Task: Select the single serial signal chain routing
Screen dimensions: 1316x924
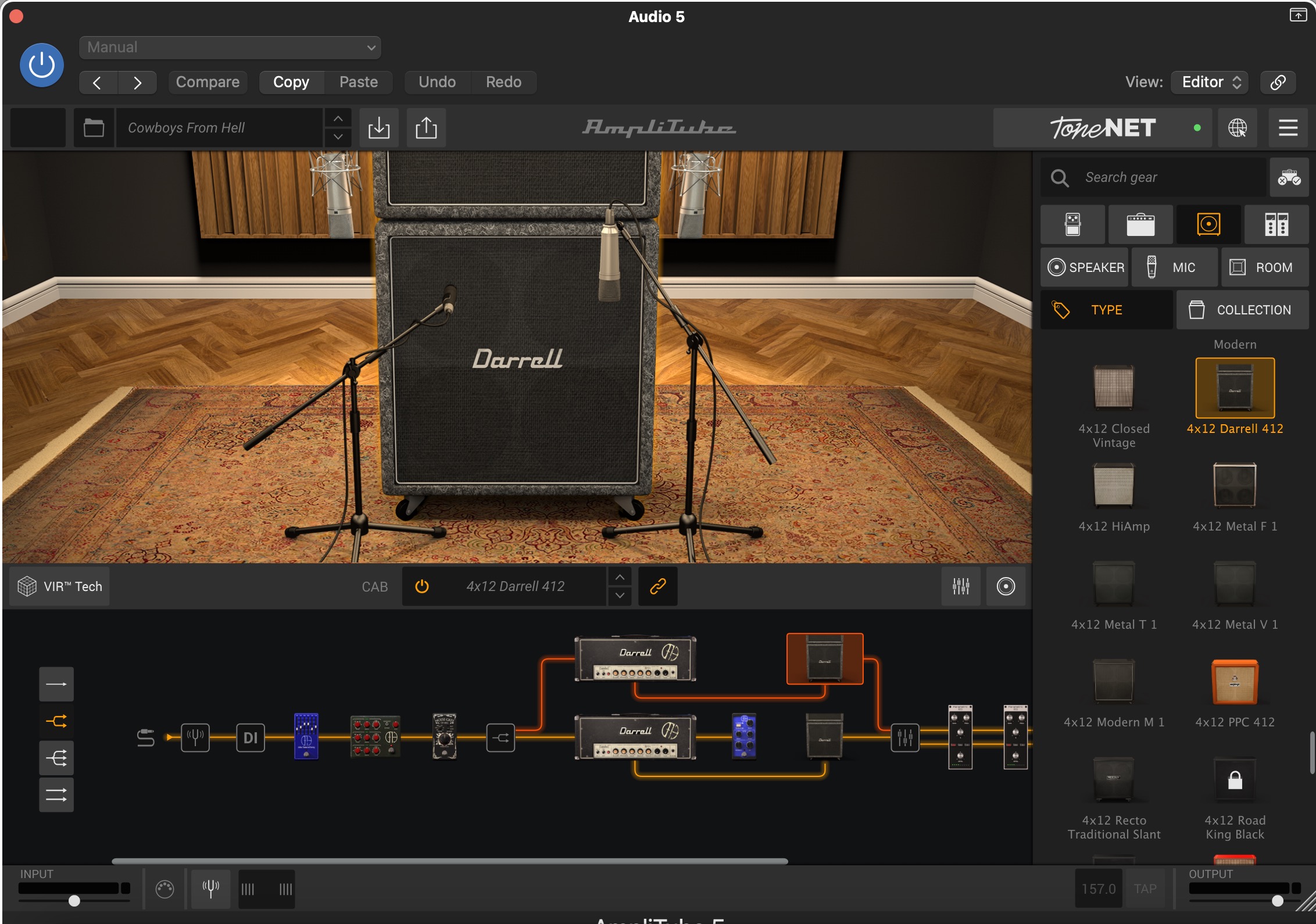Action: tap(56, 684)
